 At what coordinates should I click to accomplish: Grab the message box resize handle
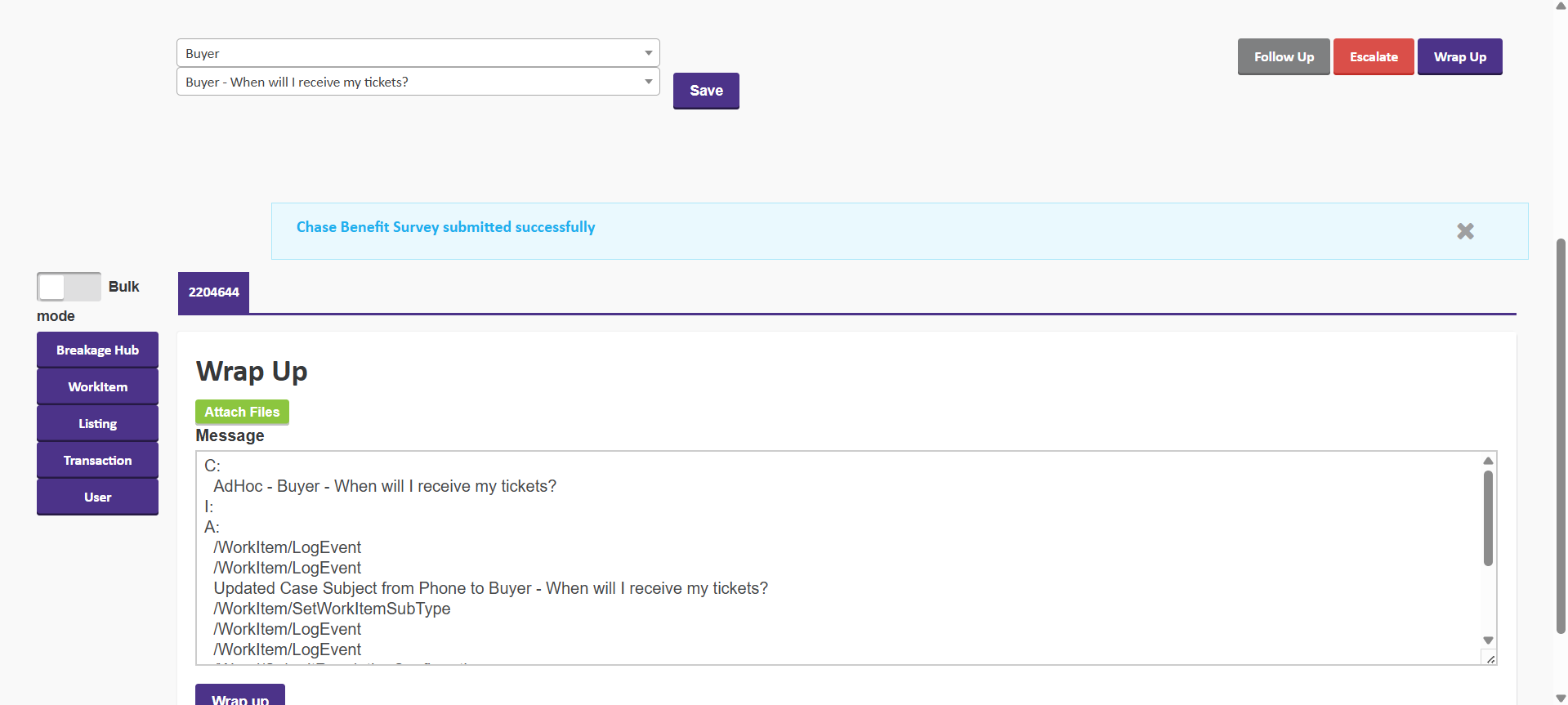click(1490, 658)
